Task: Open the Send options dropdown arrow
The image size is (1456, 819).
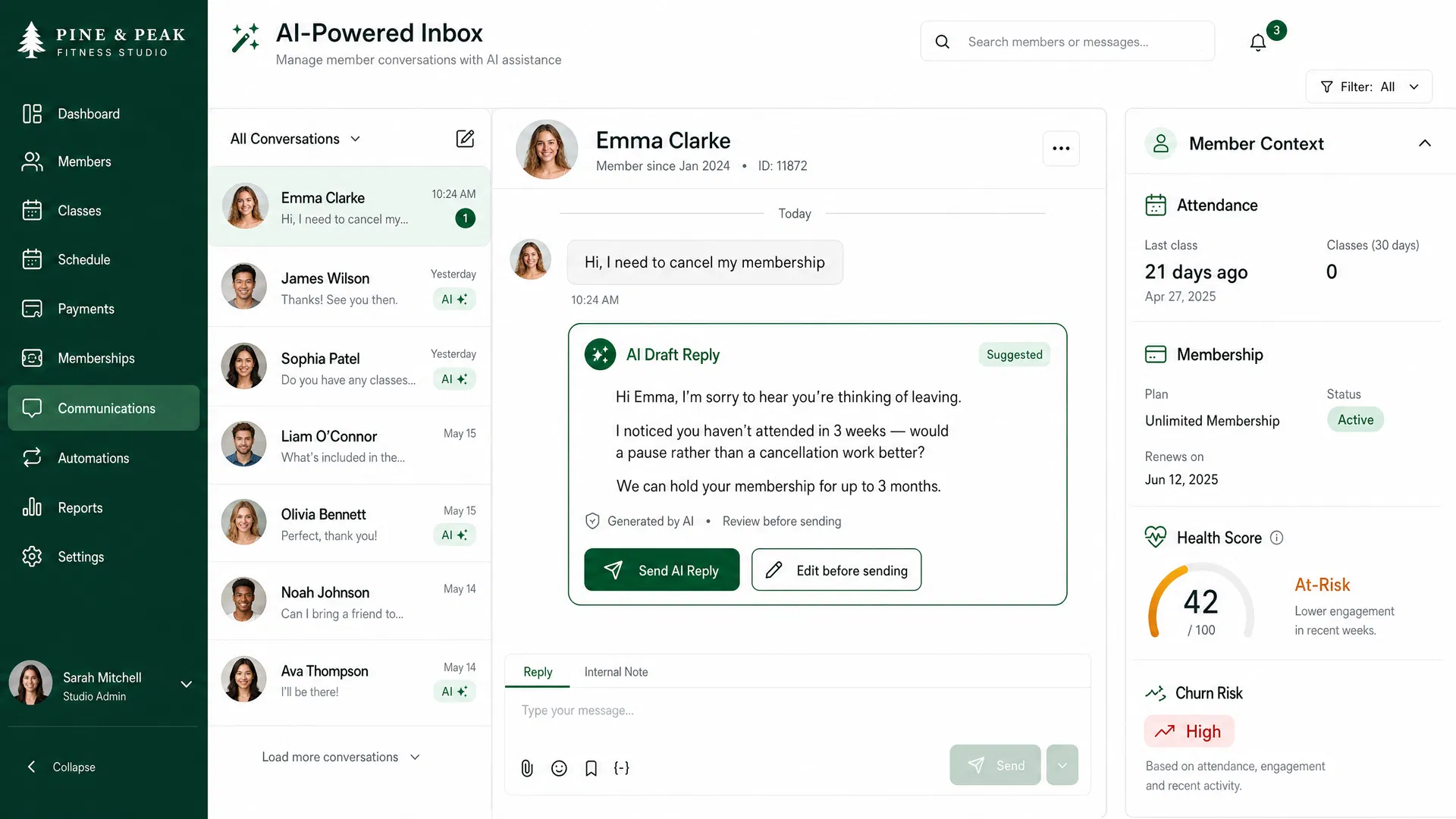Action: (1062, 765)
